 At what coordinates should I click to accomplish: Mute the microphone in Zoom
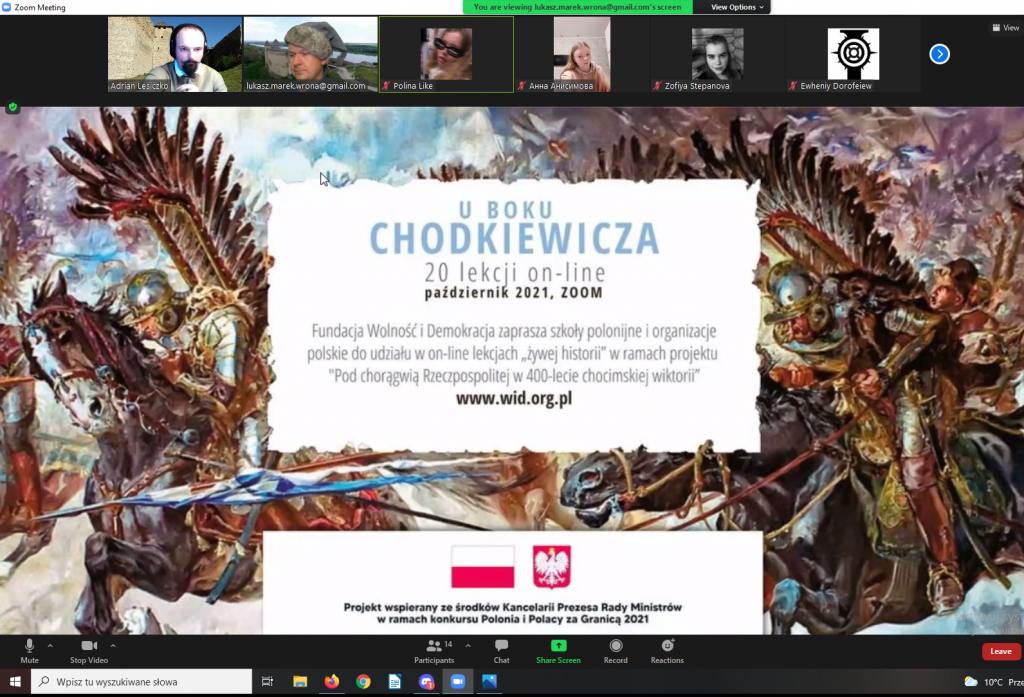(29, 648)
